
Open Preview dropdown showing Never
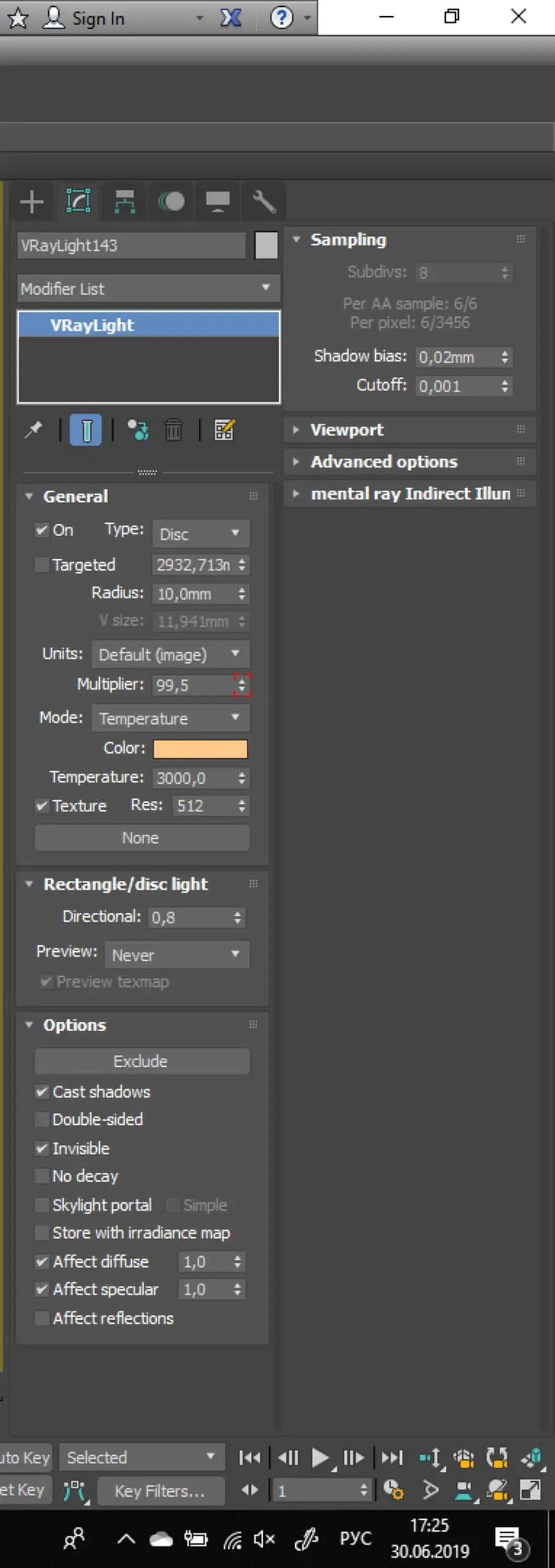tap(177, 954)
